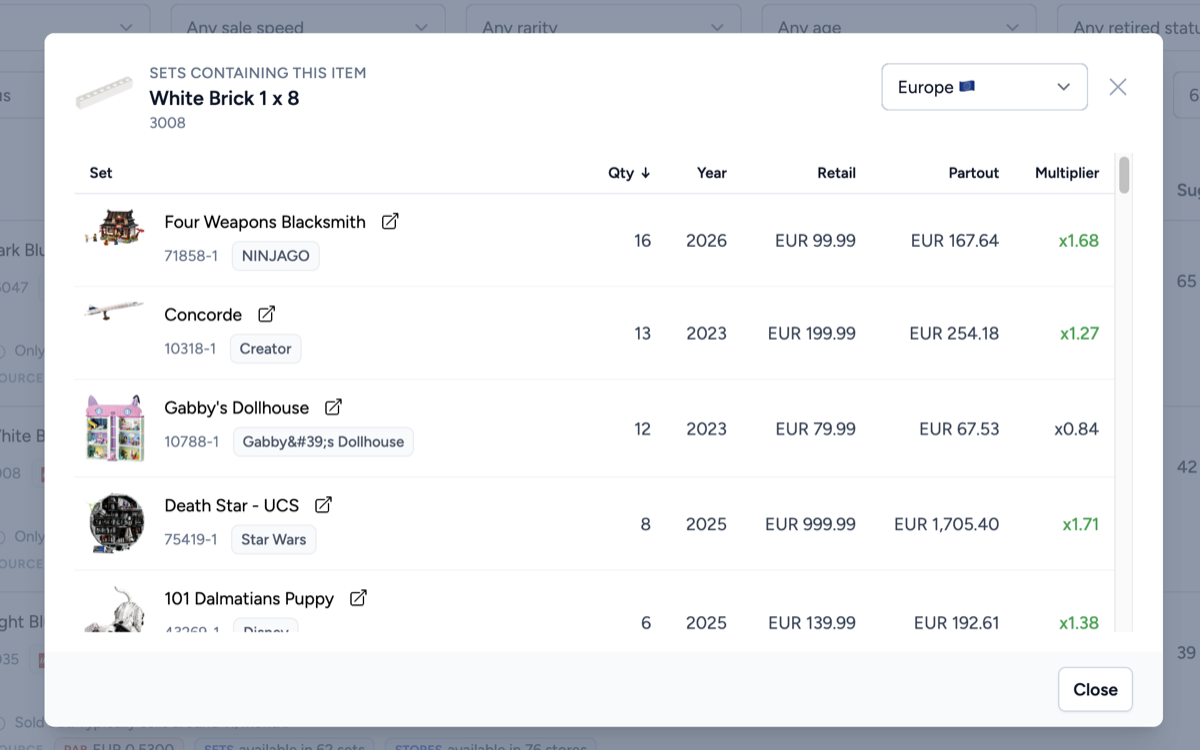
Task: Open the 'Any retired status' filter dropdown
Action: pyautogui.click(x=1129, y=26)
